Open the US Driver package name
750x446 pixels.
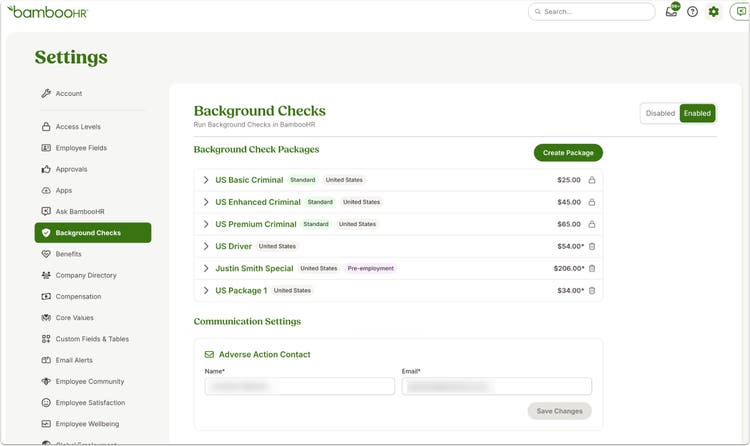(233, 246)
